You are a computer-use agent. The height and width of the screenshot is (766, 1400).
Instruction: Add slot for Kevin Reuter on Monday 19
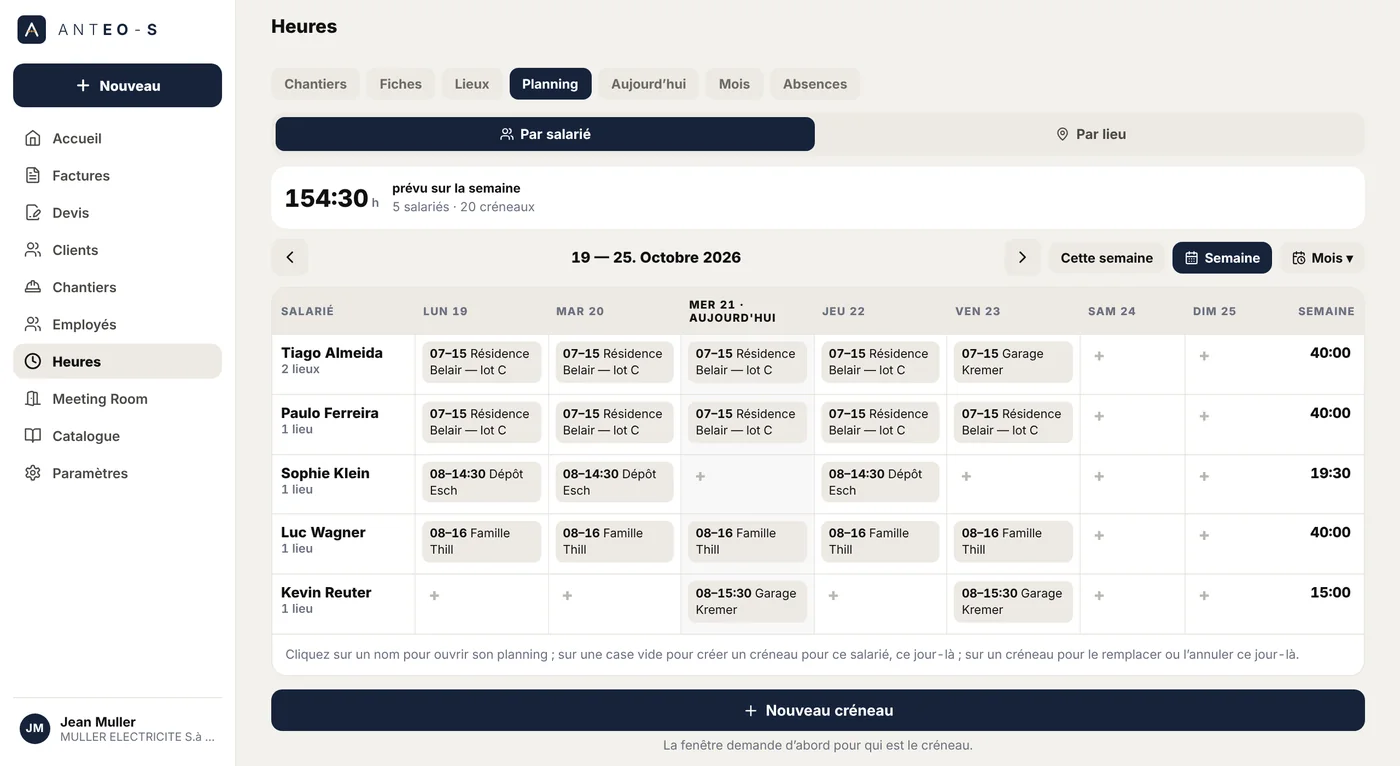434,595
